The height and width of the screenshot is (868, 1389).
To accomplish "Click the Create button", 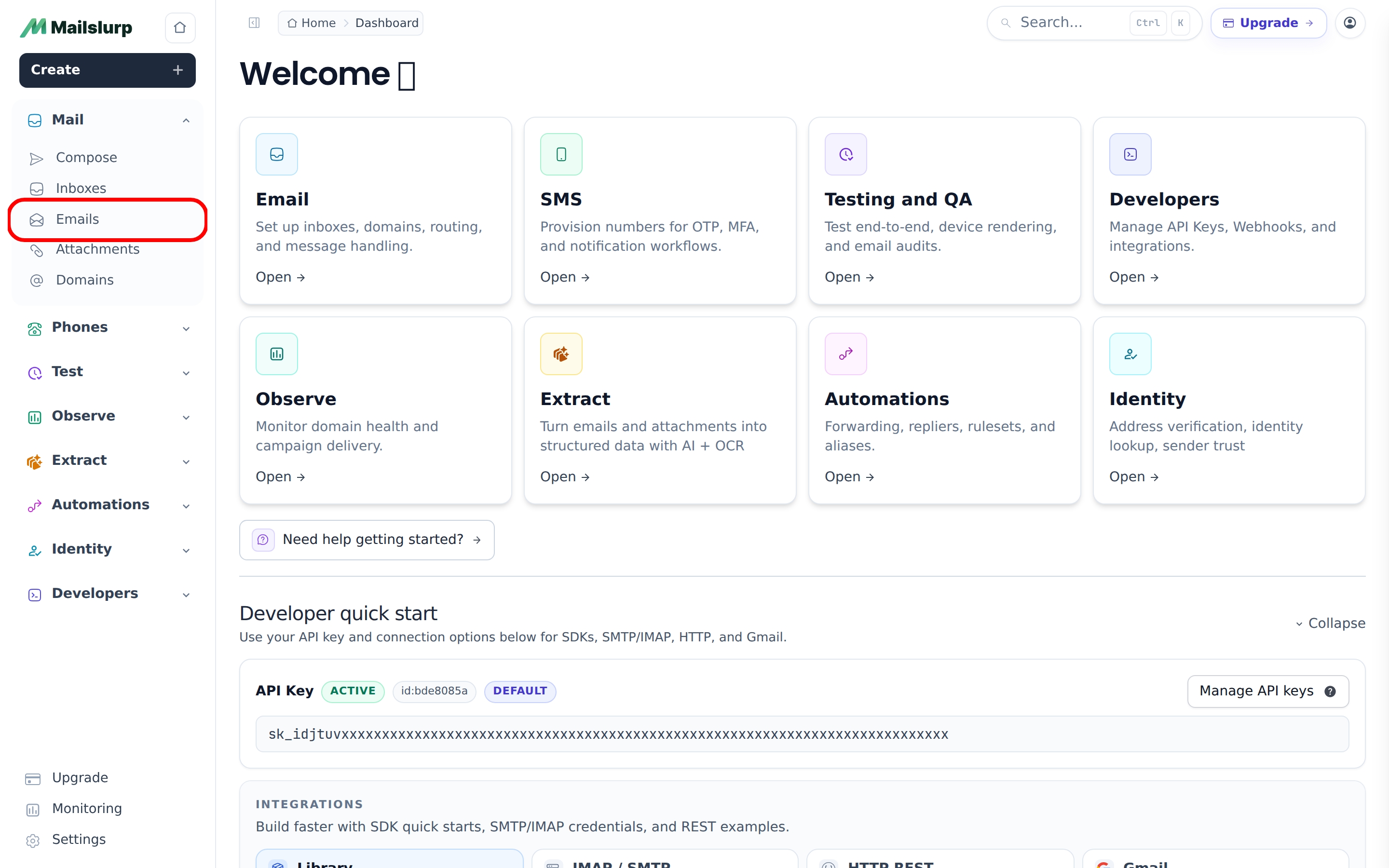I will click(108, 70).
